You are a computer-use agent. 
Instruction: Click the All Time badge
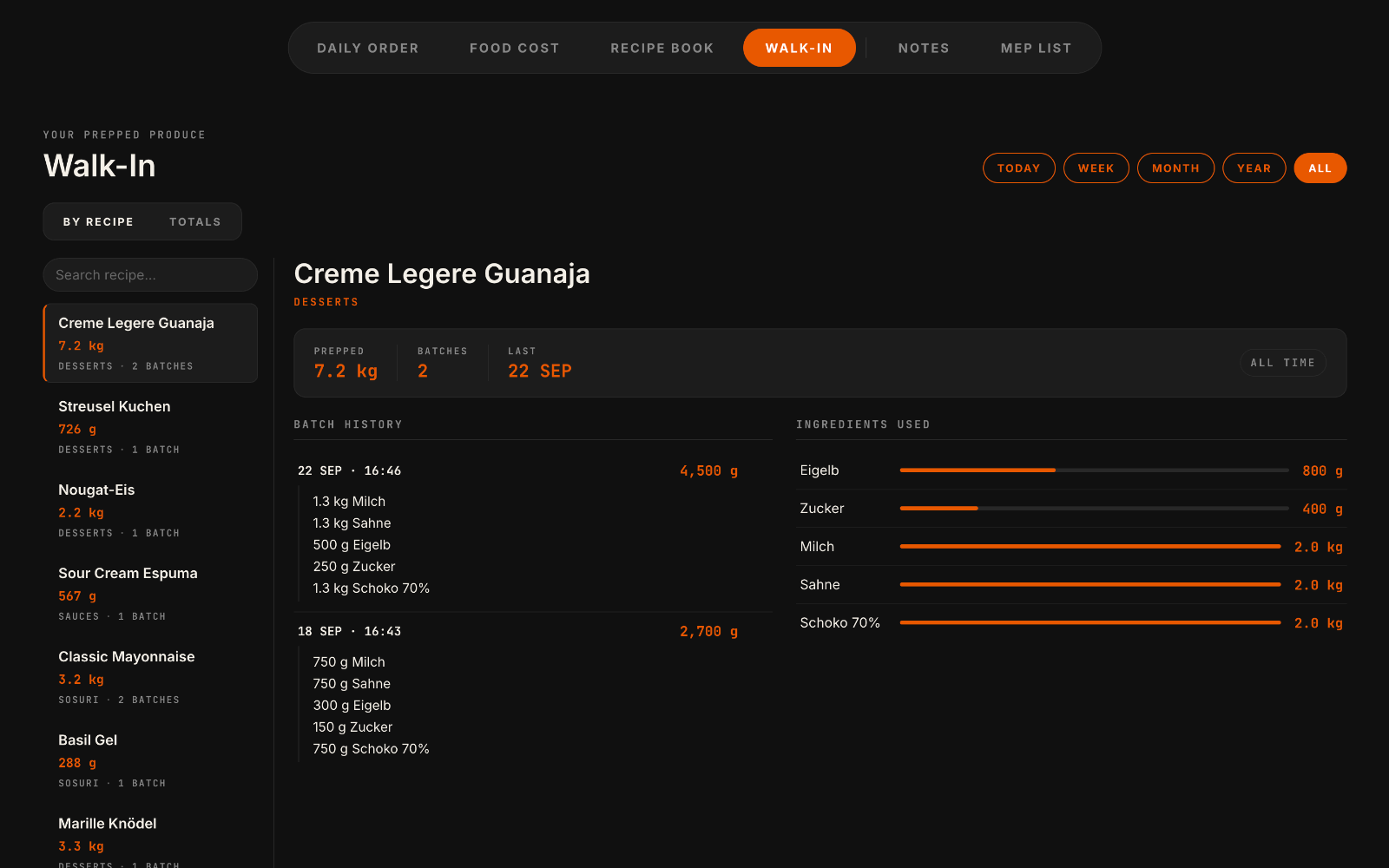click(x=1282, y=363)
